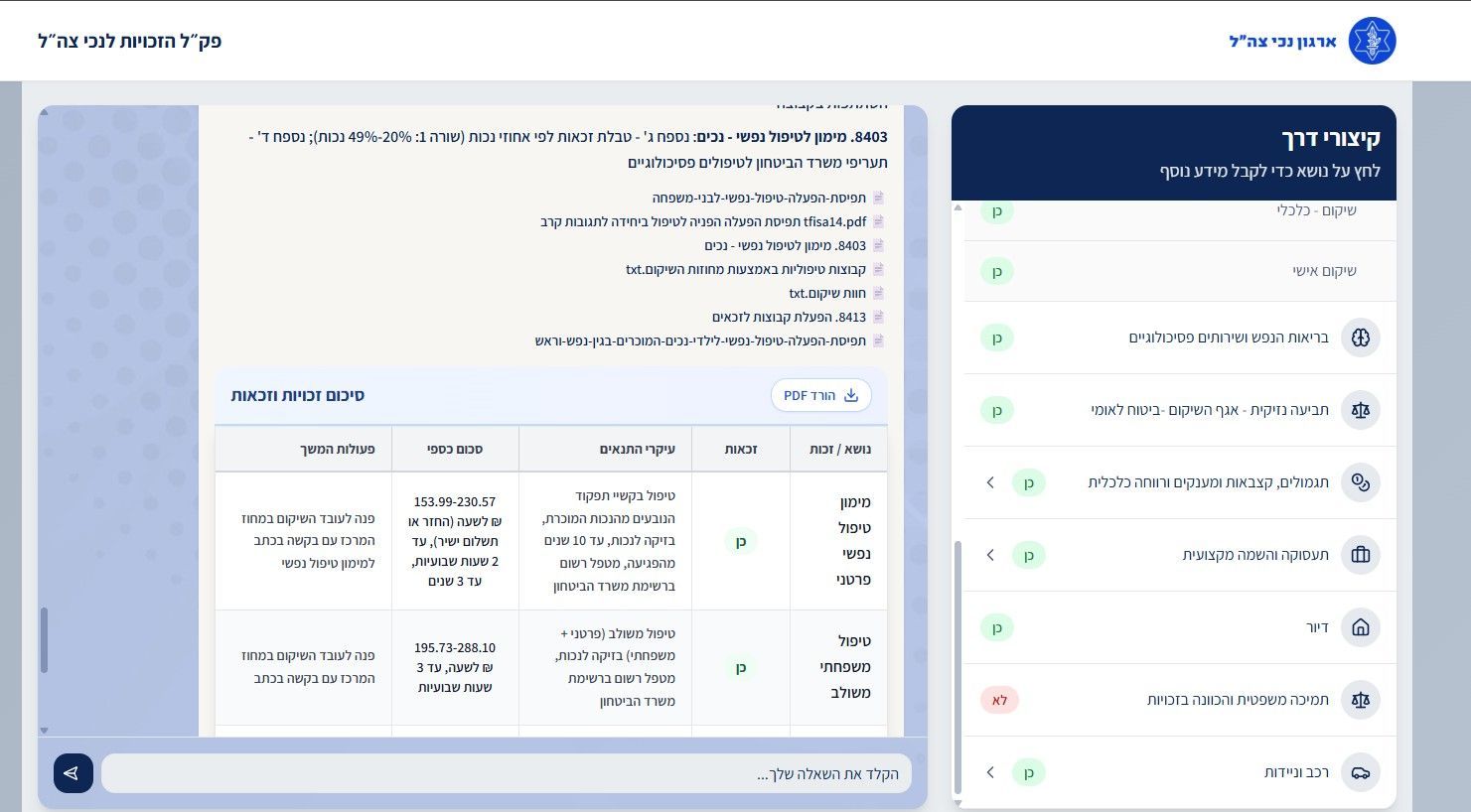
Task: Open the tfisa14.pdf source file link
Action: tap(703, 221)
